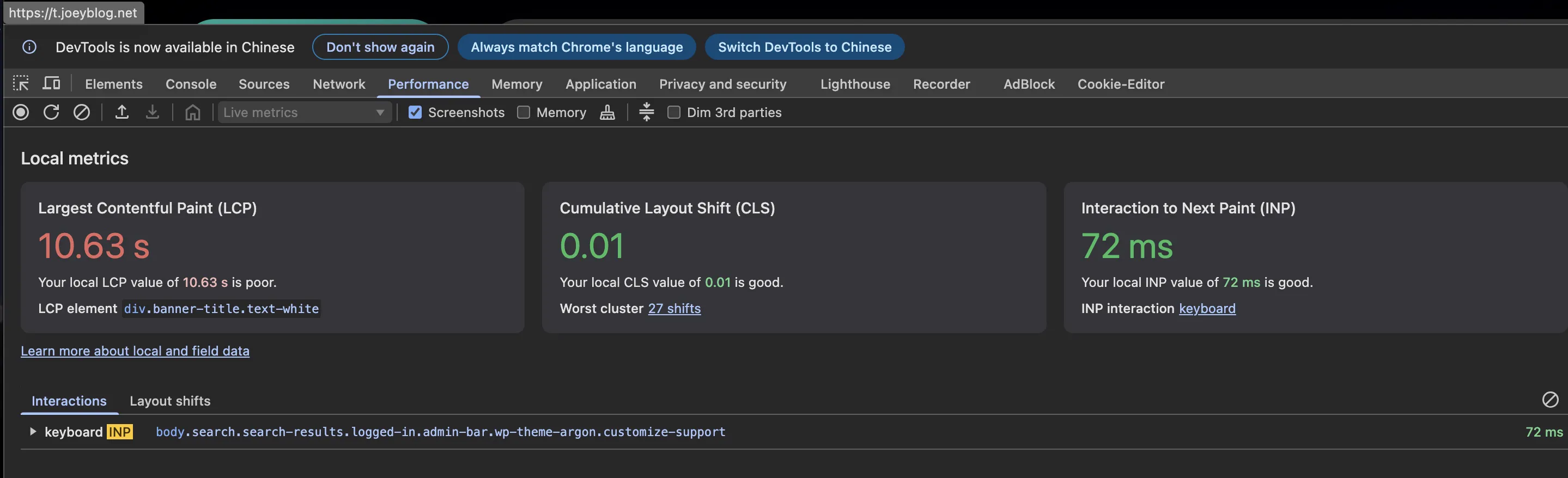Click the 27 shifts worst cluster link

click(674, 308)
